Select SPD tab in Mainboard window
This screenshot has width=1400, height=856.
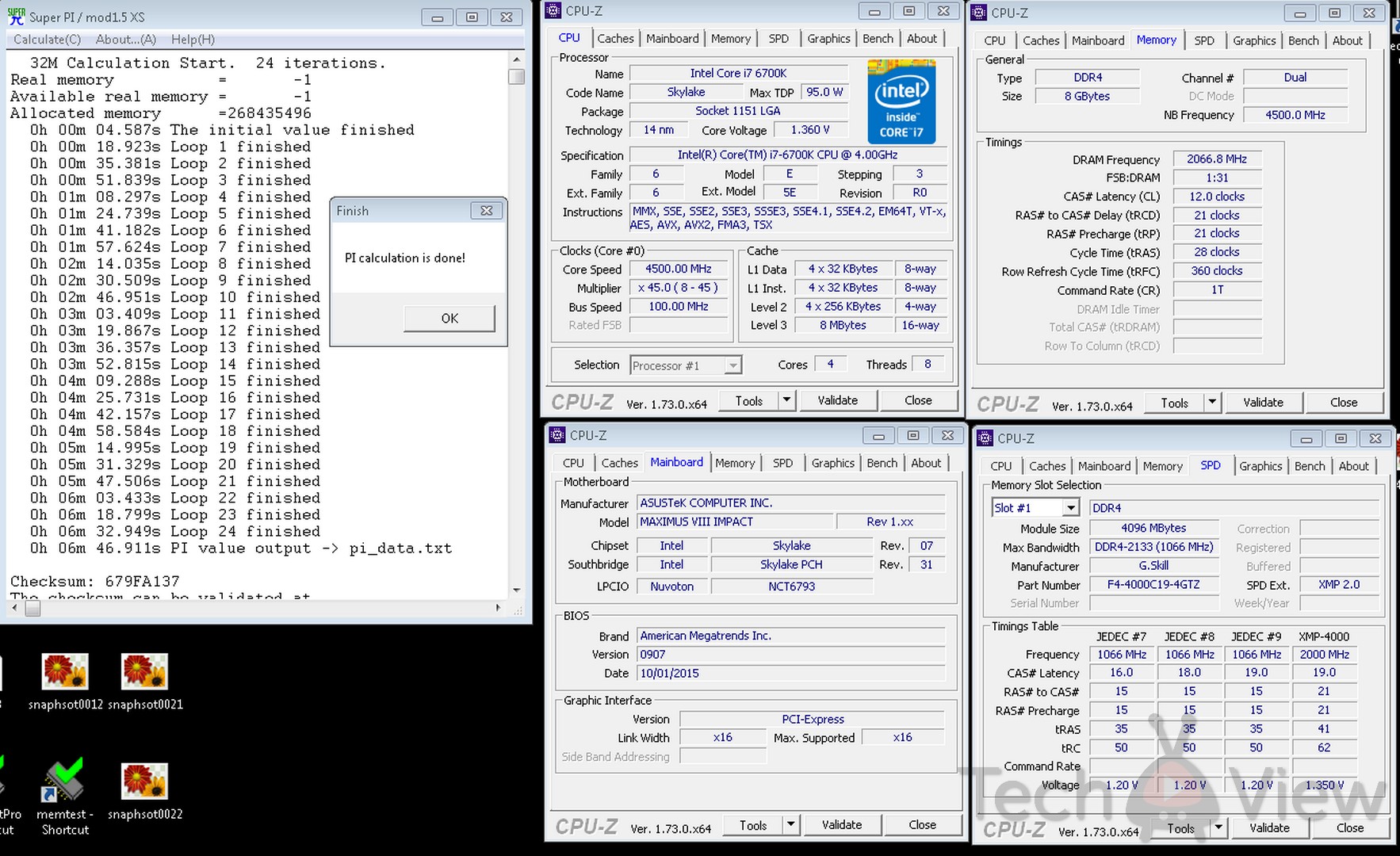782,463
